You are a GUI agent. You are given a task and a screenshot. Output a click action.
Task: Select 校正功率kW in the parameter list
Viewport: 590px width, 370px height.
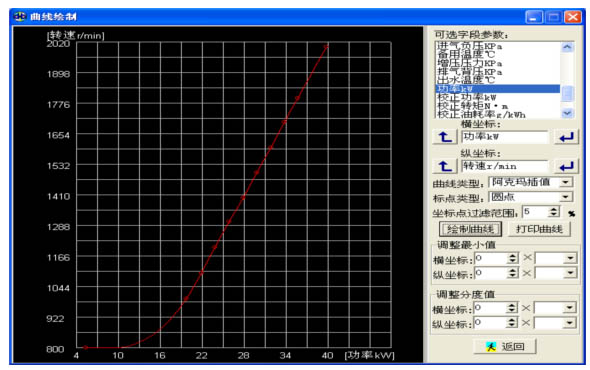click(497, 97)
